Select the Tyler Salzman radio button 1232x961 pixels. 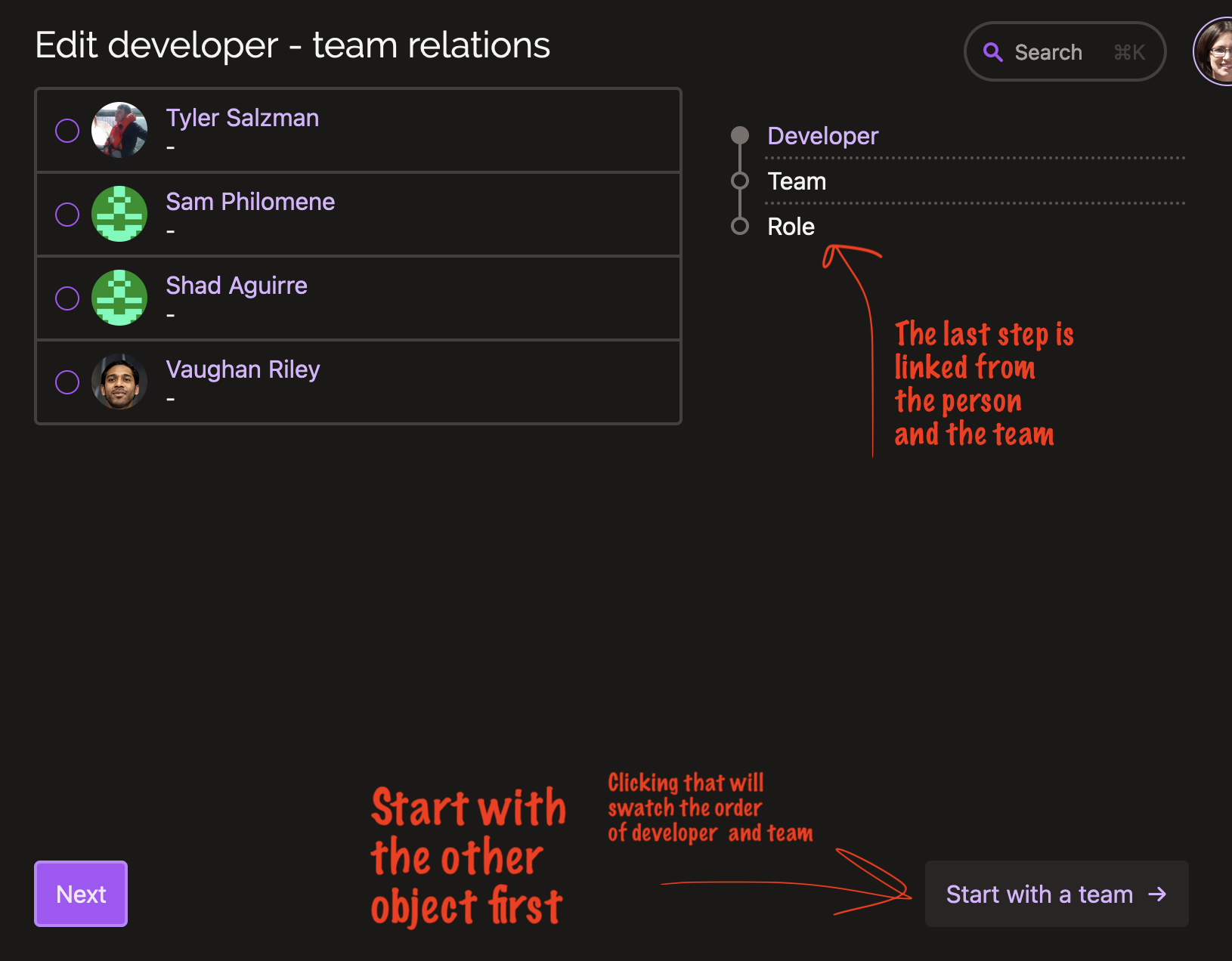(x=67, y=131)
